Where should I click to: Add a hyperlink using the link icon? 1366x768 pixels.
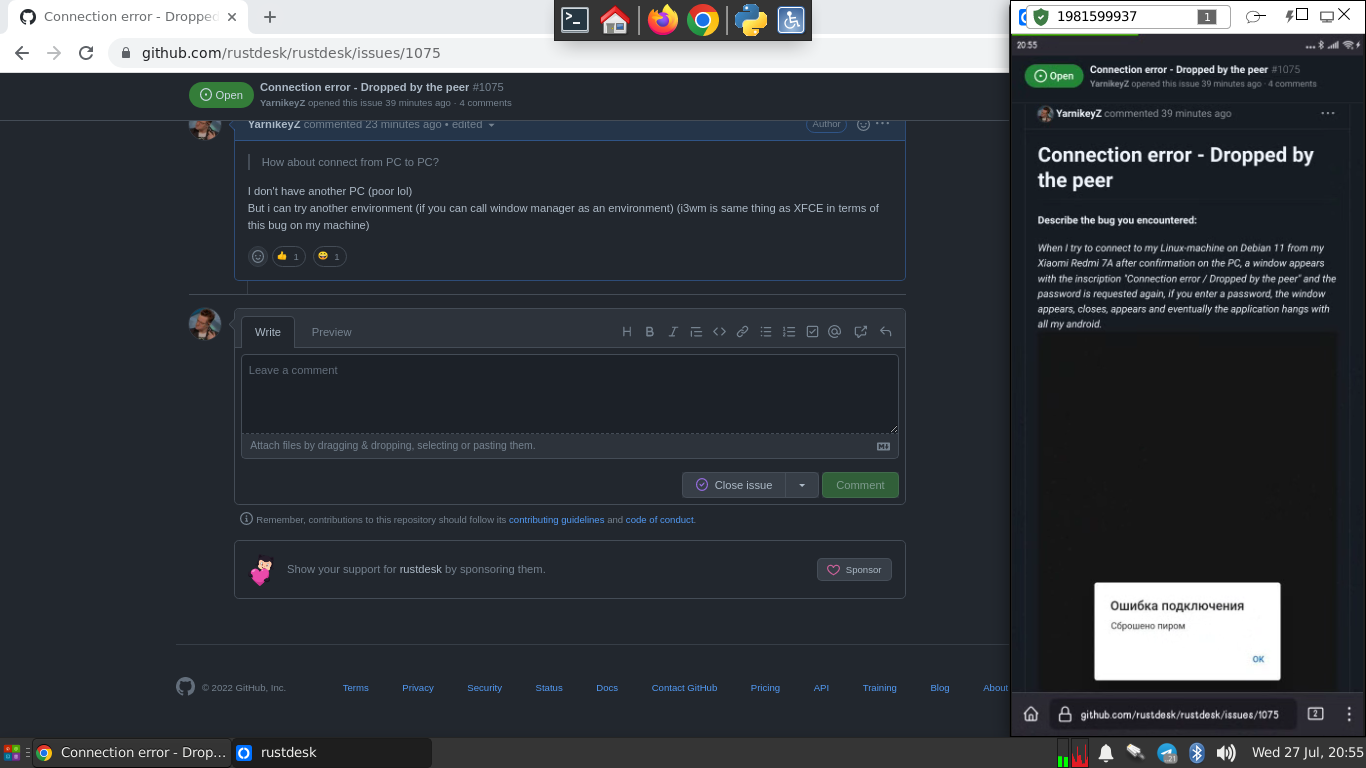tap(742, 331)
